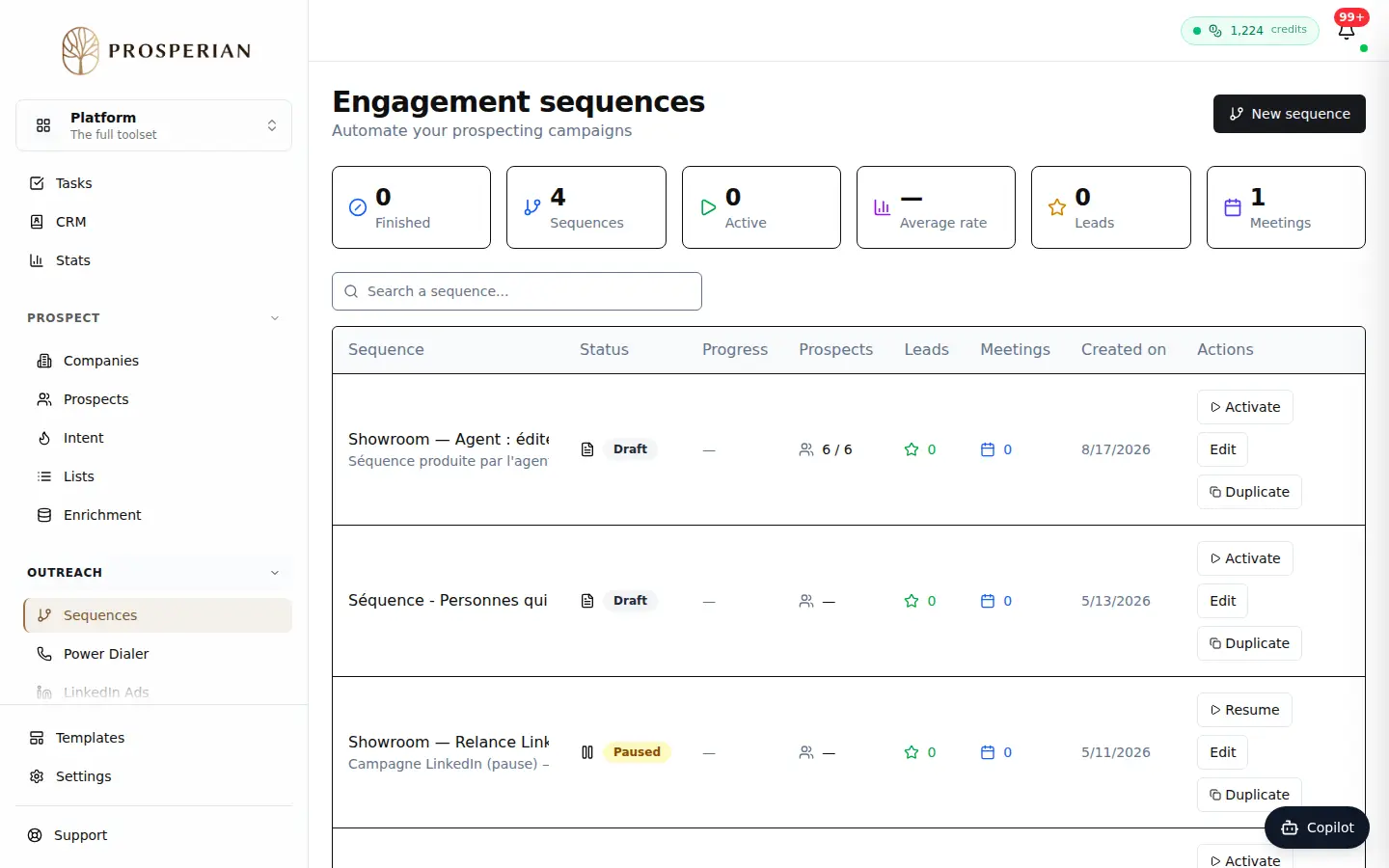Select the Sequences sidebar item
Viewport: 1389px width, 868px height.
point(157,615)
